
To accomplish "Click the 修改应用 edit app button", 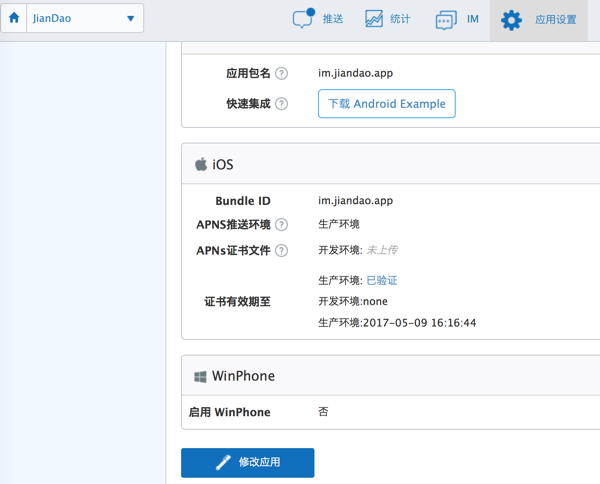I will pos(248,463).
